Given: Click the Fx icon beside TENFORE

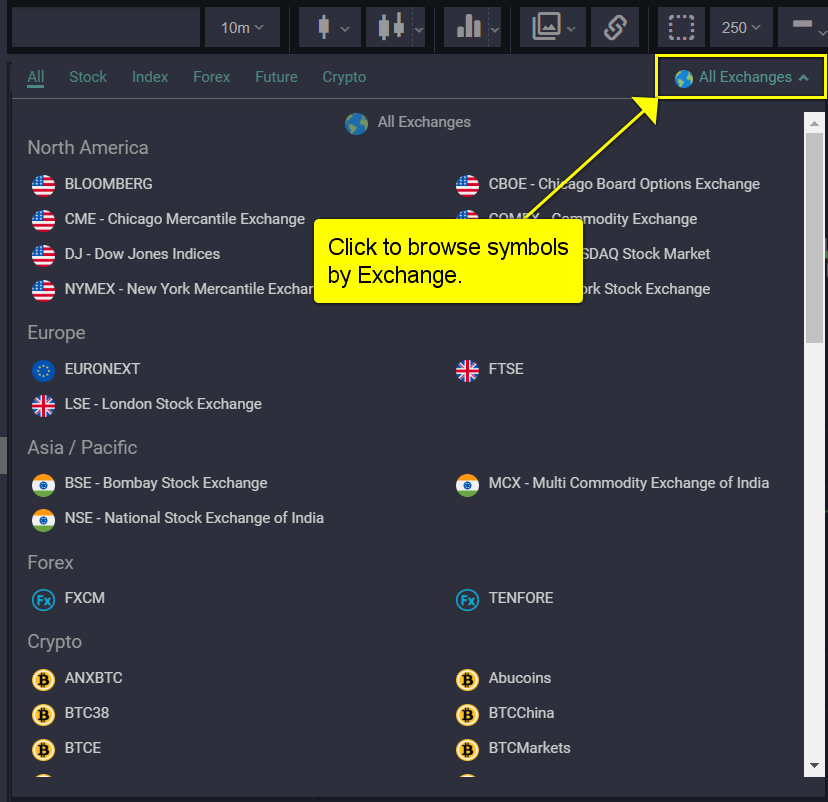Looking at the screenshot, I should click(x=467, y=599).
